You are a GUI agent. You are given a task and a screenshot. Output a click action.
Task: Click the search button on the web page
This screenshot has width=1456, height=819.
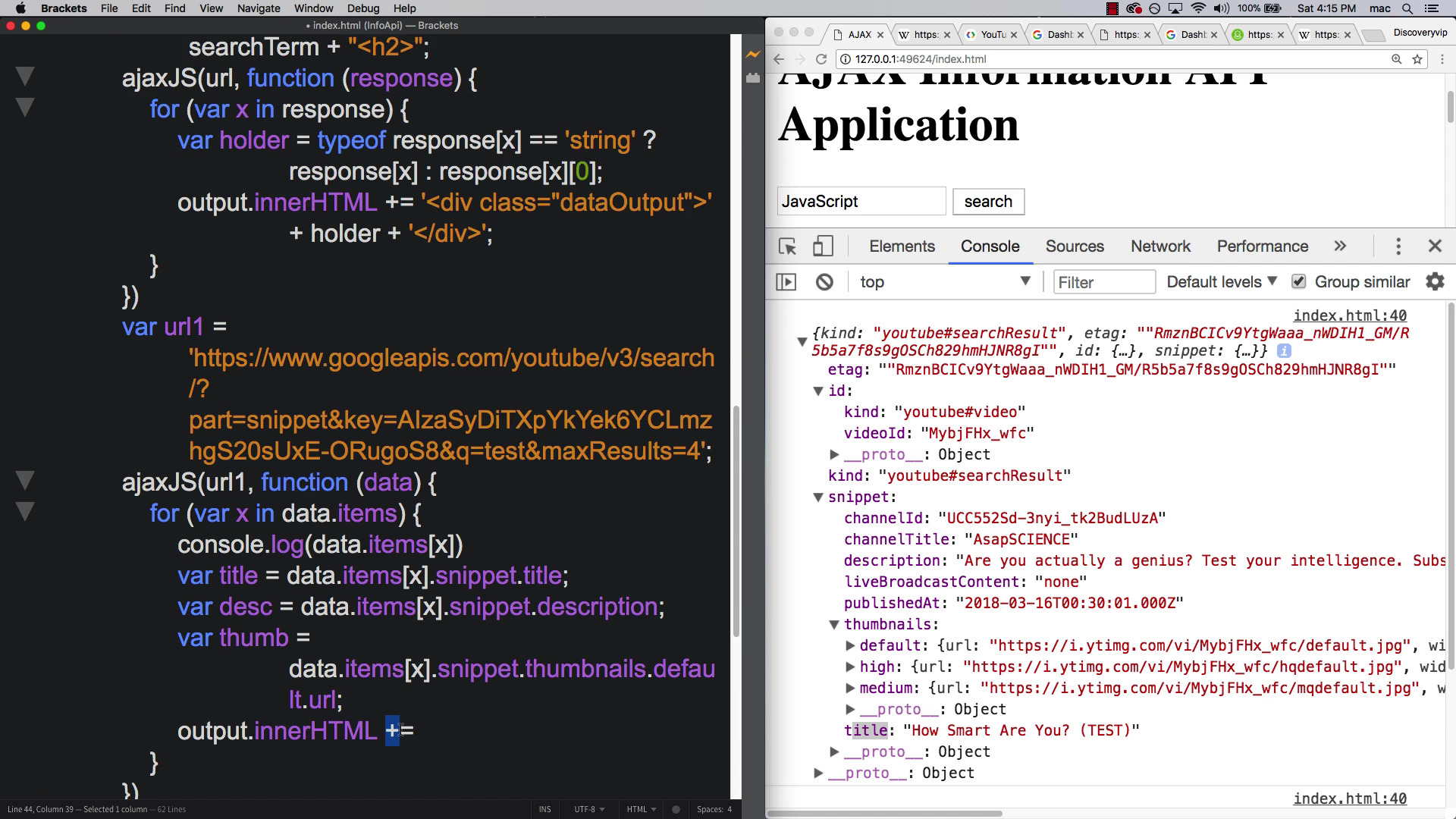(x=988, y=202)
